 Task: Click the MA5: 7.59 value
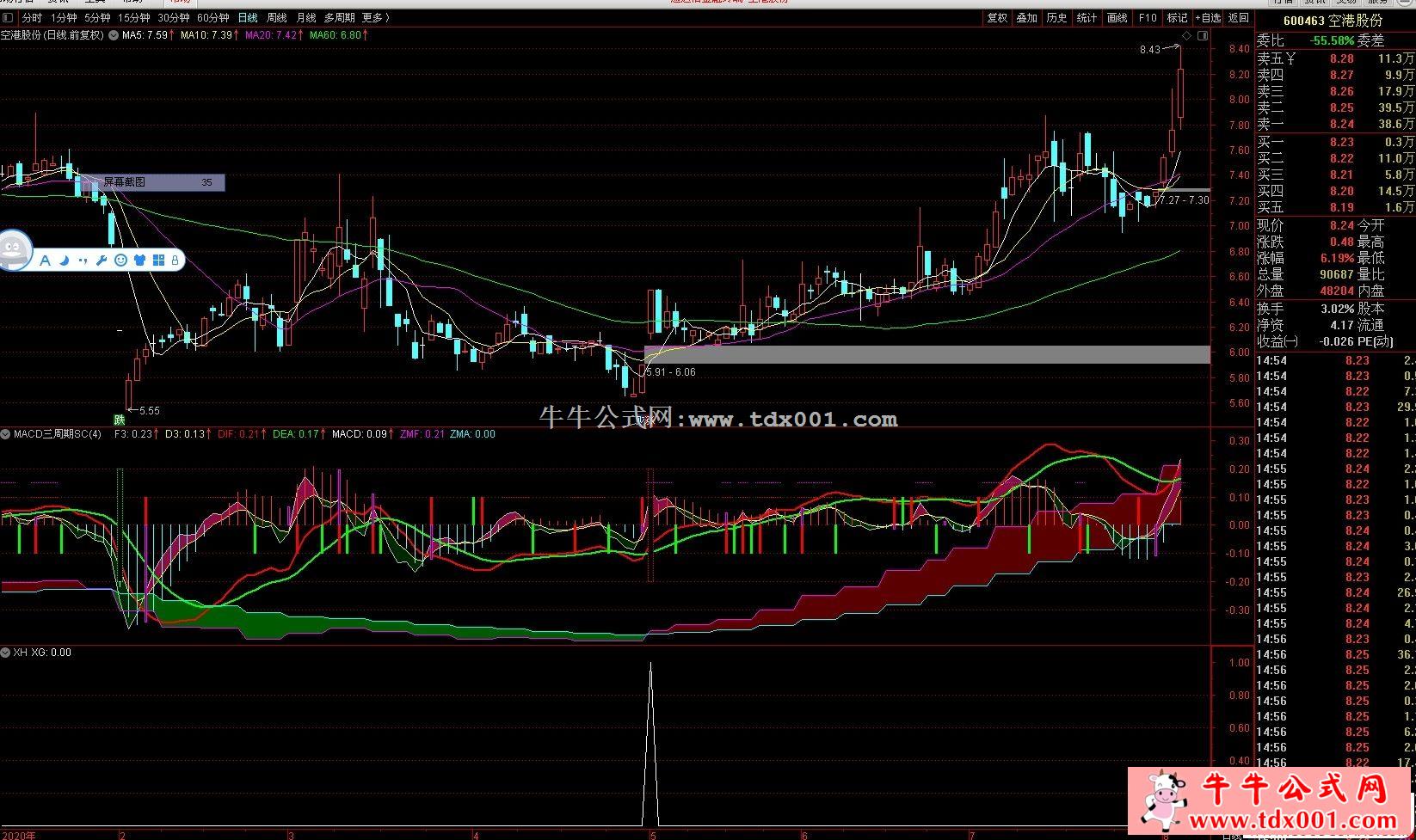pyautogui.click(x=148, y=35)
